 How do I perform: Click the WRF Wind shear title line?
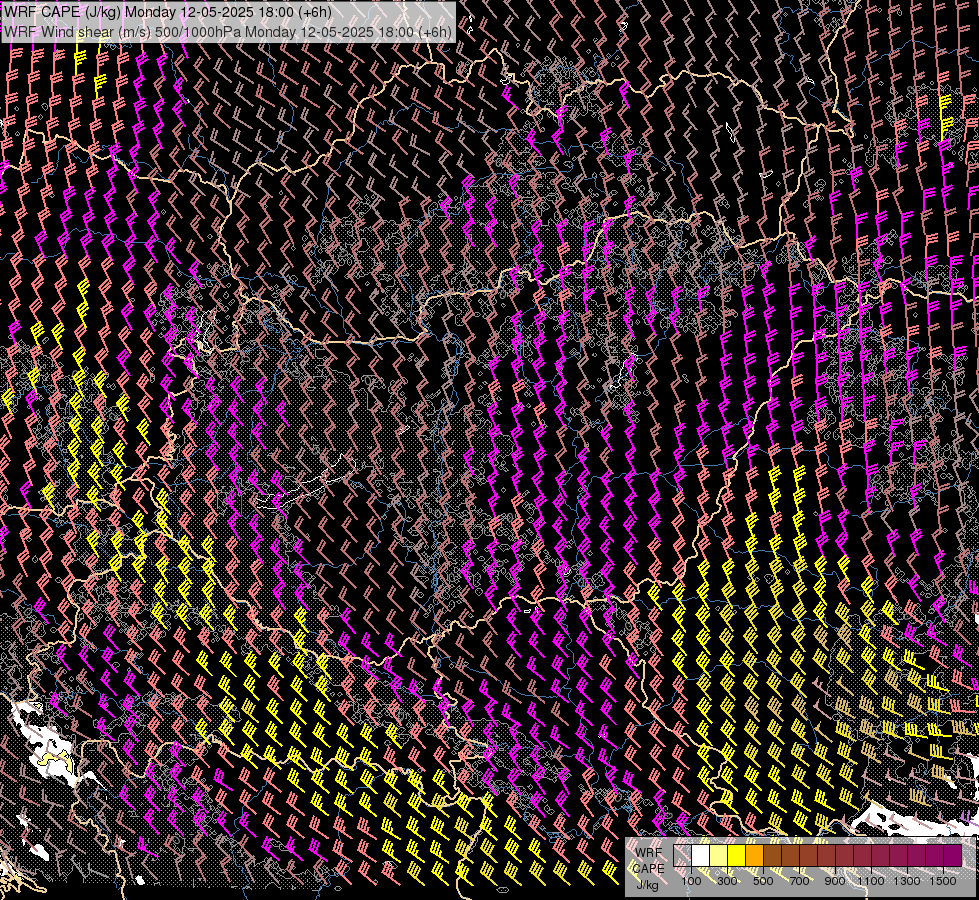pyautogui.click(x=227, y=32)
